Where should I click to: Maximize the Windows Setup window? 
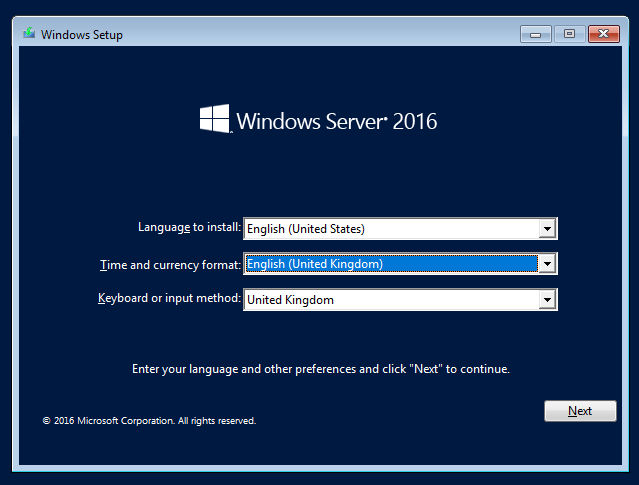click(x=569, y=34)
